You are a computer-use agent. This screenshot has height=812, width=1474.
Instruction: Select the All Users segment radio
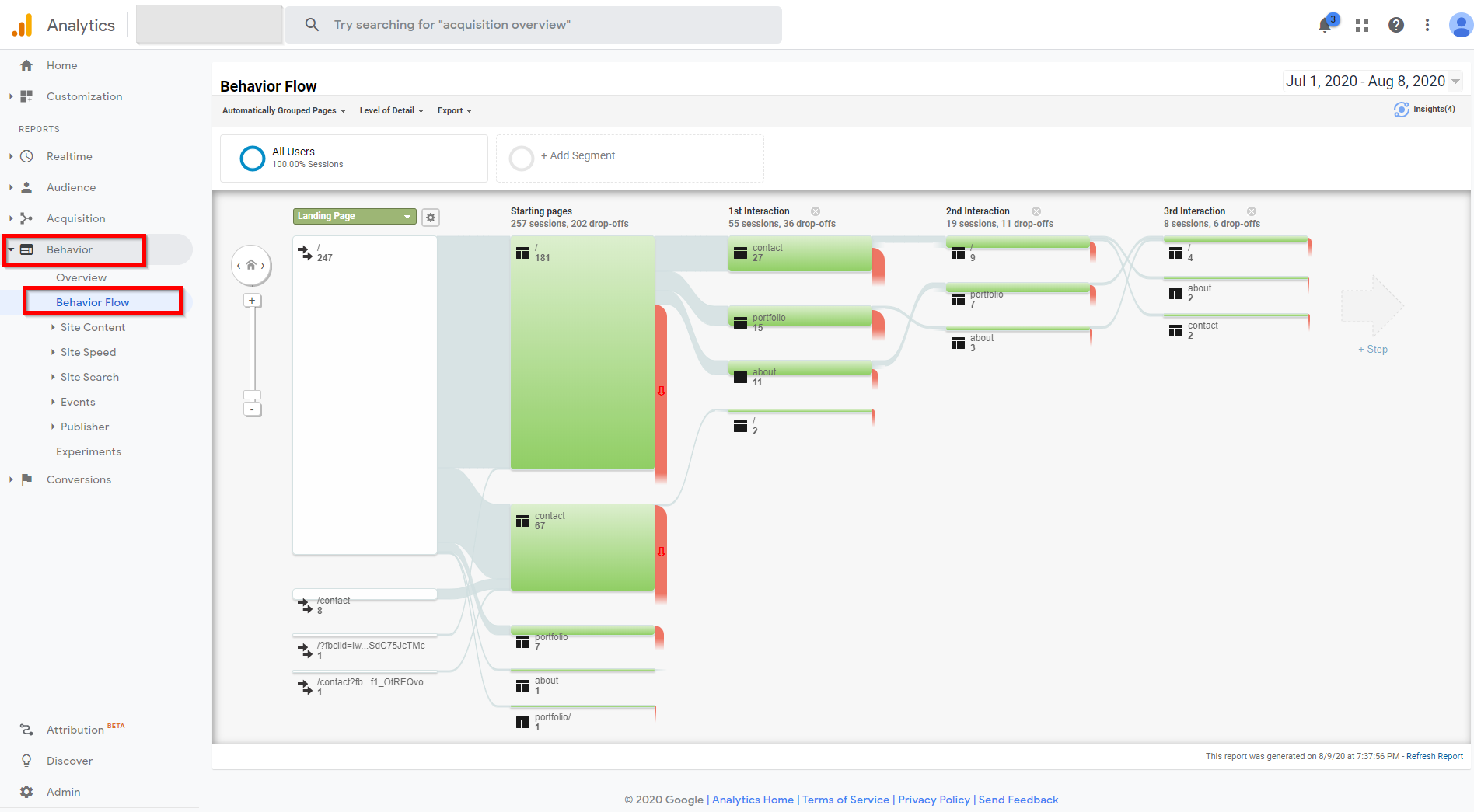coord(252,158)
